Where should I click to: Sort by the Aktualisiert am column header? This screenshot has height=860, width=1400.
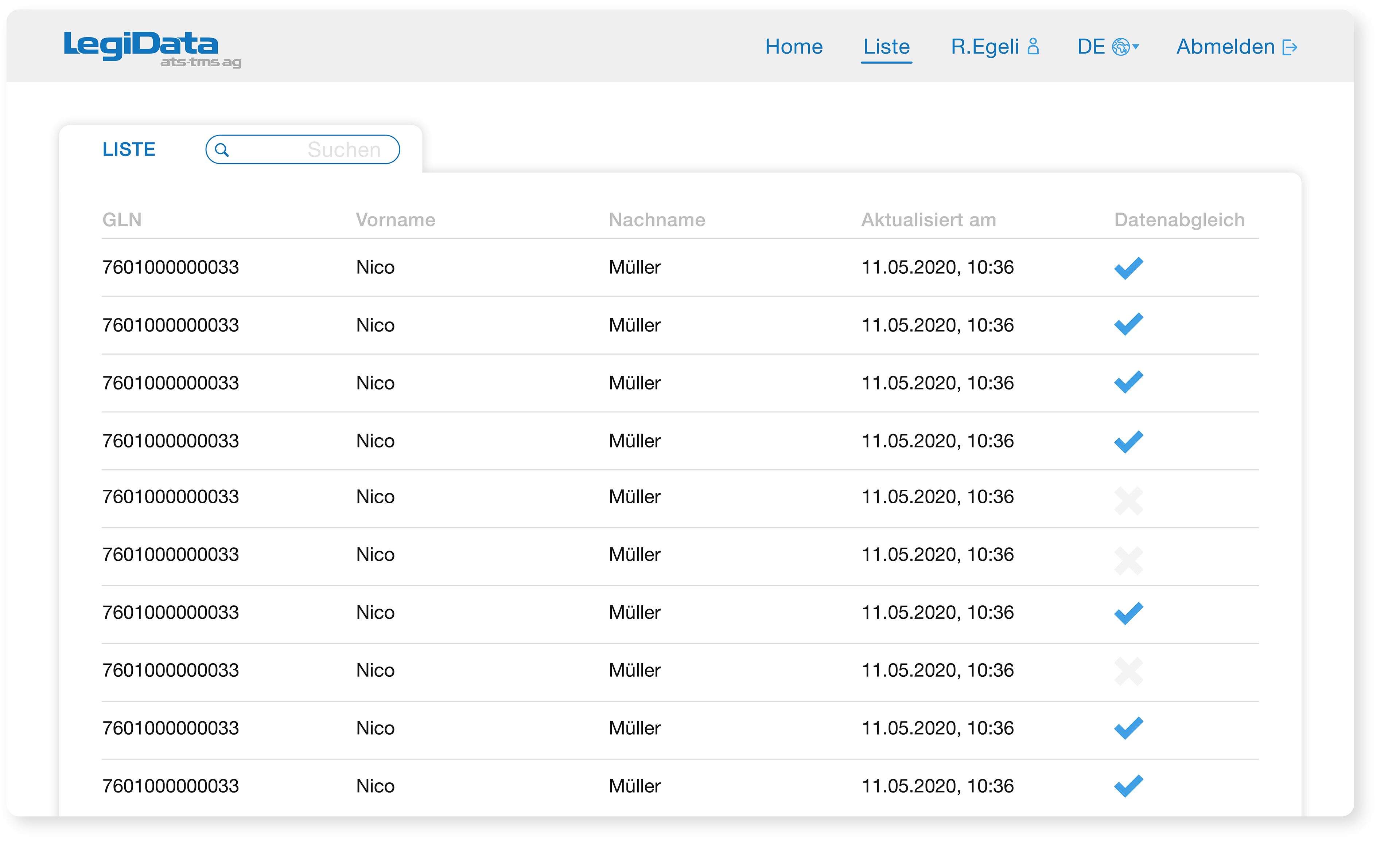pyautogui.click(x=928, y=219)
